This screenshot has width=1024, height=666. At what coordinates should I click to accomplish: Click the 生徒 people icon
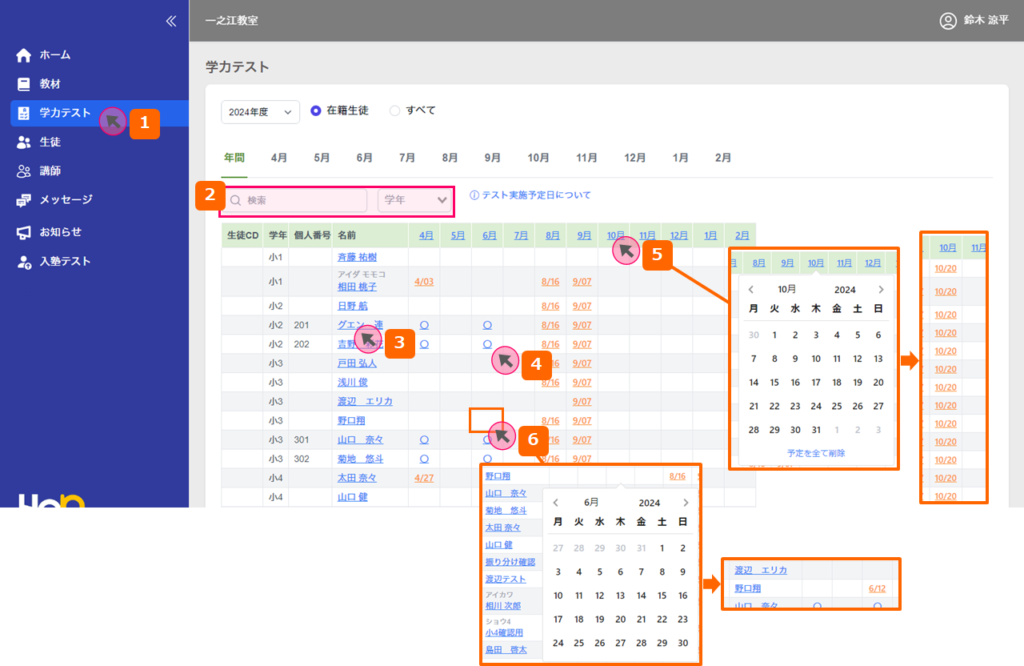tap(24, 142)
